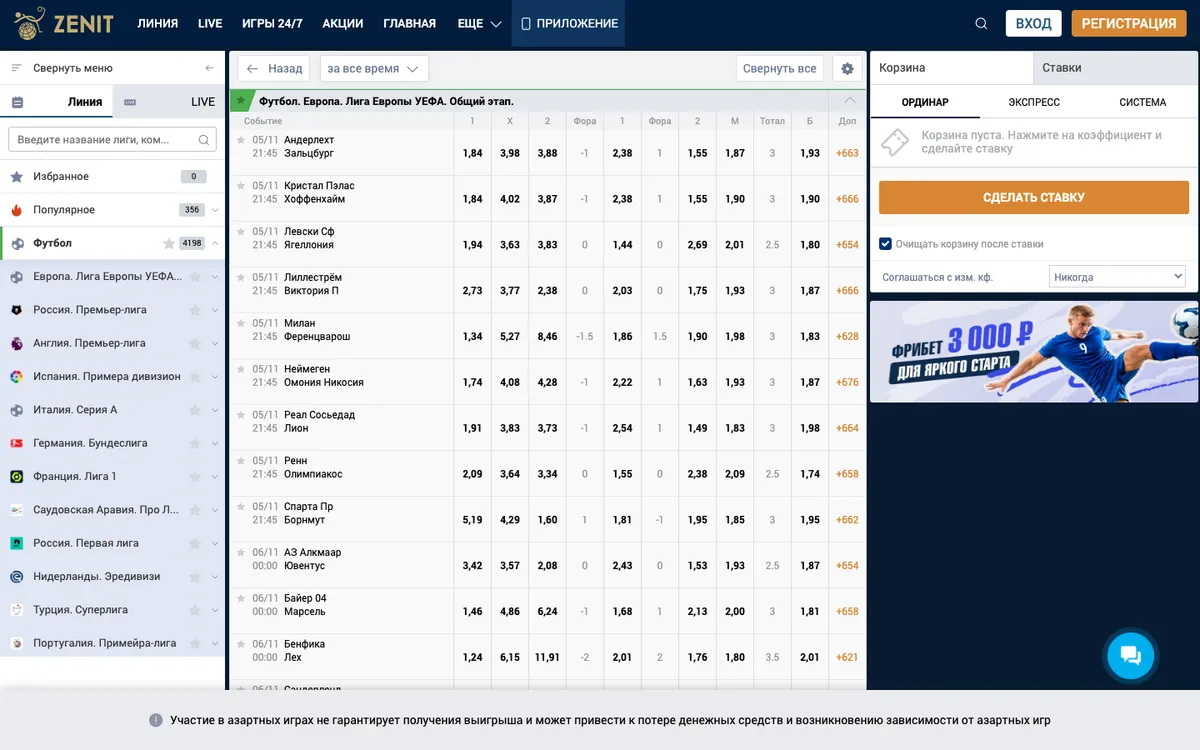Viewport: 1200px width, 750px height.
Task: Open the АКЦИИ menu item
Action: pos(343,24)
